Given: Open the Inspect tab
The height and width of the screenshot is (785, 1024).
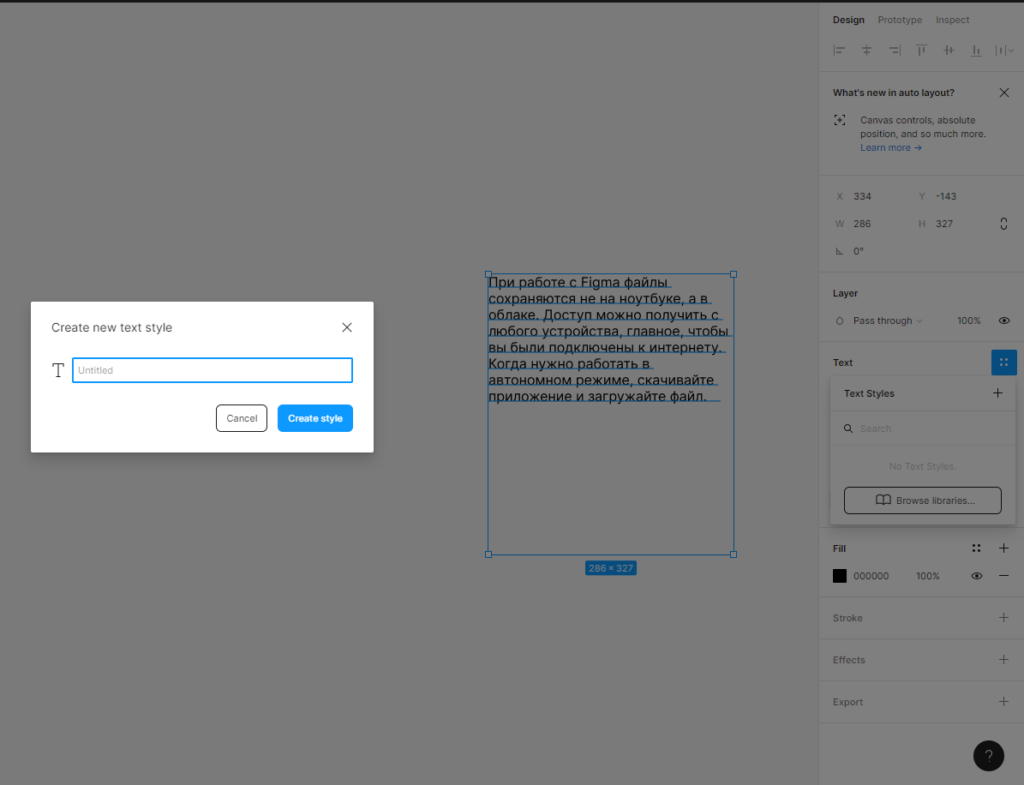Looking at the screenshot, I should 952,20.
